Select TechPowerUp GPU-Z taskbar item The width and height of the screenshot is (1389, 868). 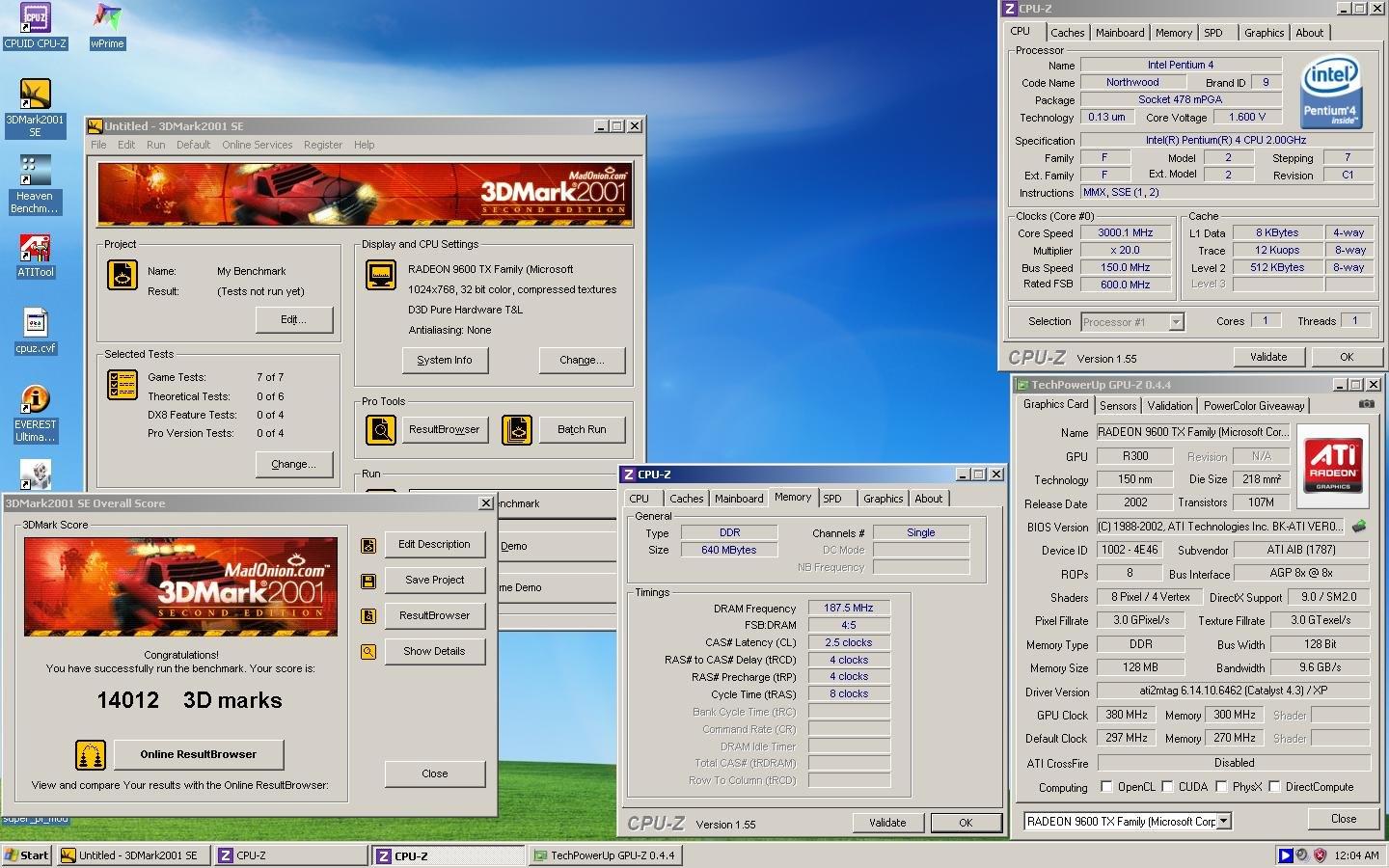pos(605,855)
